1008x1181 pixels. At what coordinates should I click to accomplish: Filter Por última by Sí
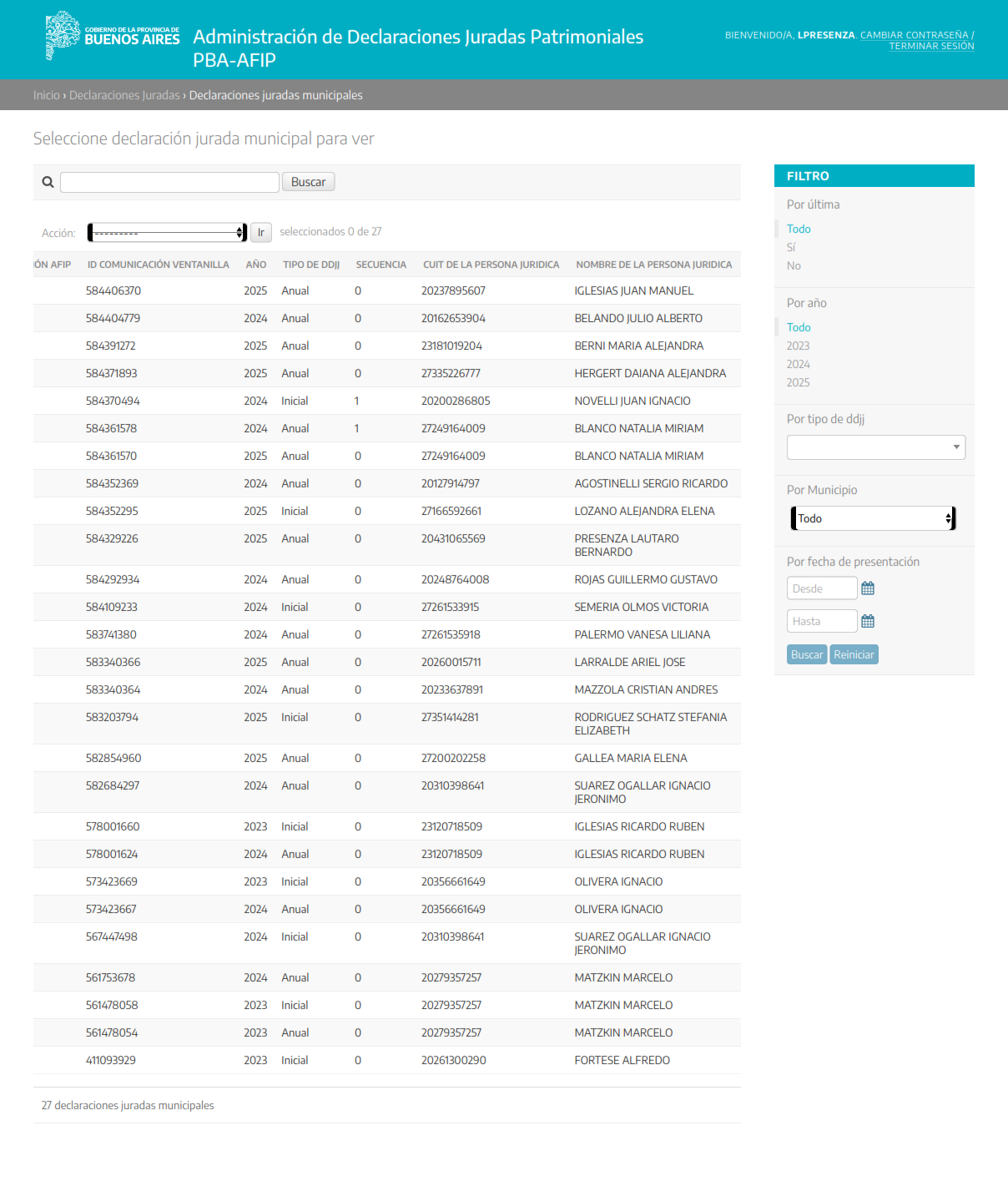(x=791, y=247)
